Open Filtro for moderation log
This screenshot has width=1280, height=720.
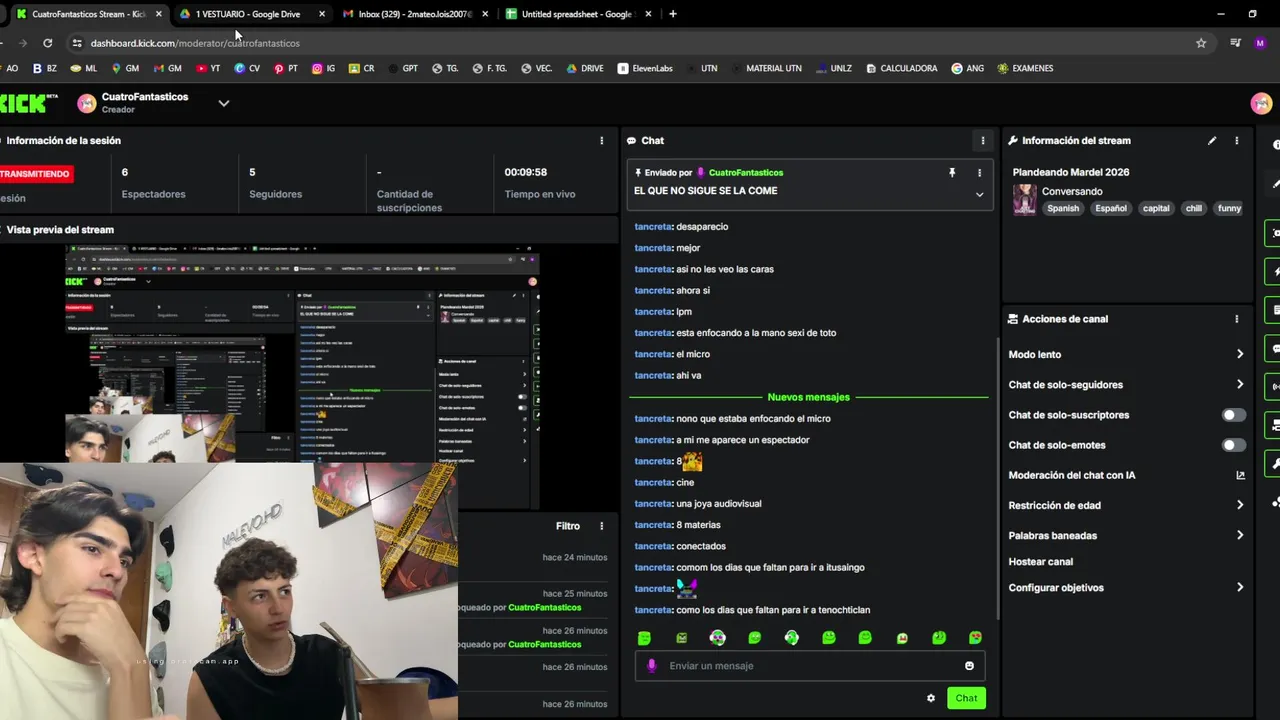567,526
